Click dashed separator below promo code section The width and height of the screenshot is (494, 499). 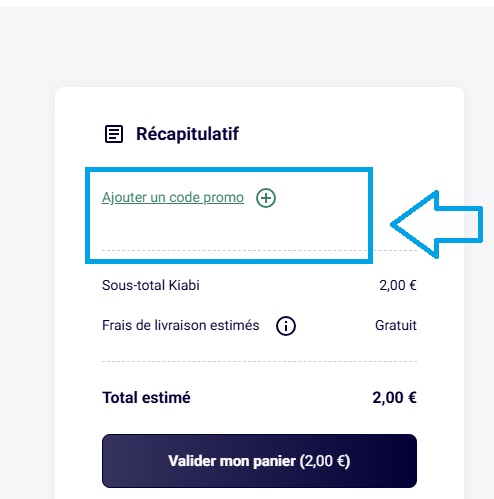coord(259,250)
